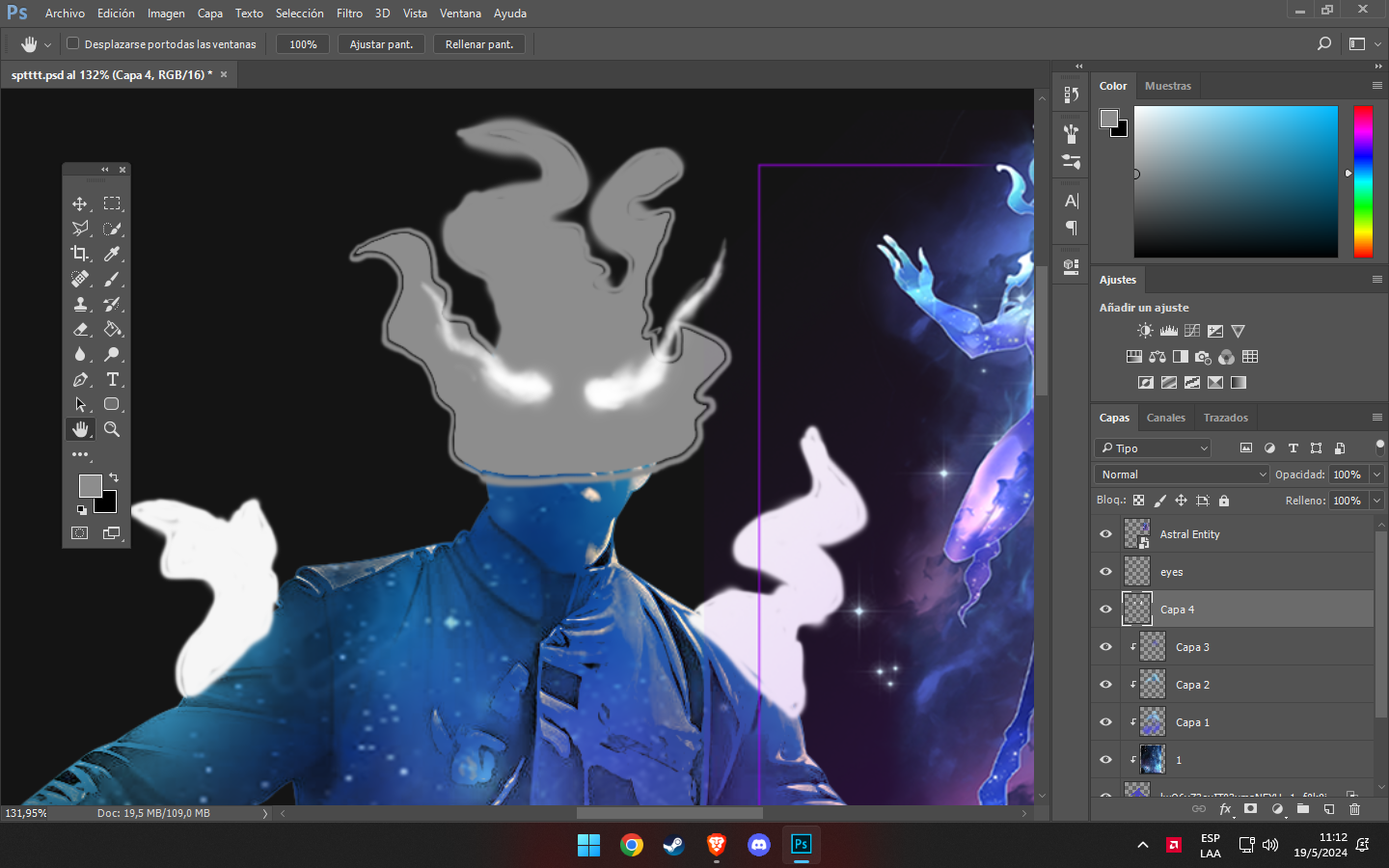The width and height of the screenshot is (1389, 868).
Task: Open the Color panel options menu
Action: tap(1377, 85)
